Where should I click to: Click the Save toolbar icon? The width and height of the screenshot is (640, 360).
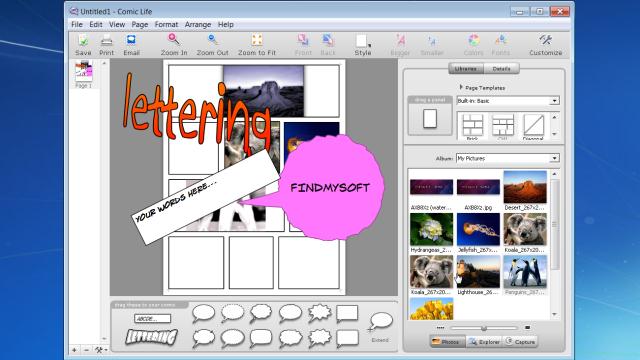[x=83, y=40]
